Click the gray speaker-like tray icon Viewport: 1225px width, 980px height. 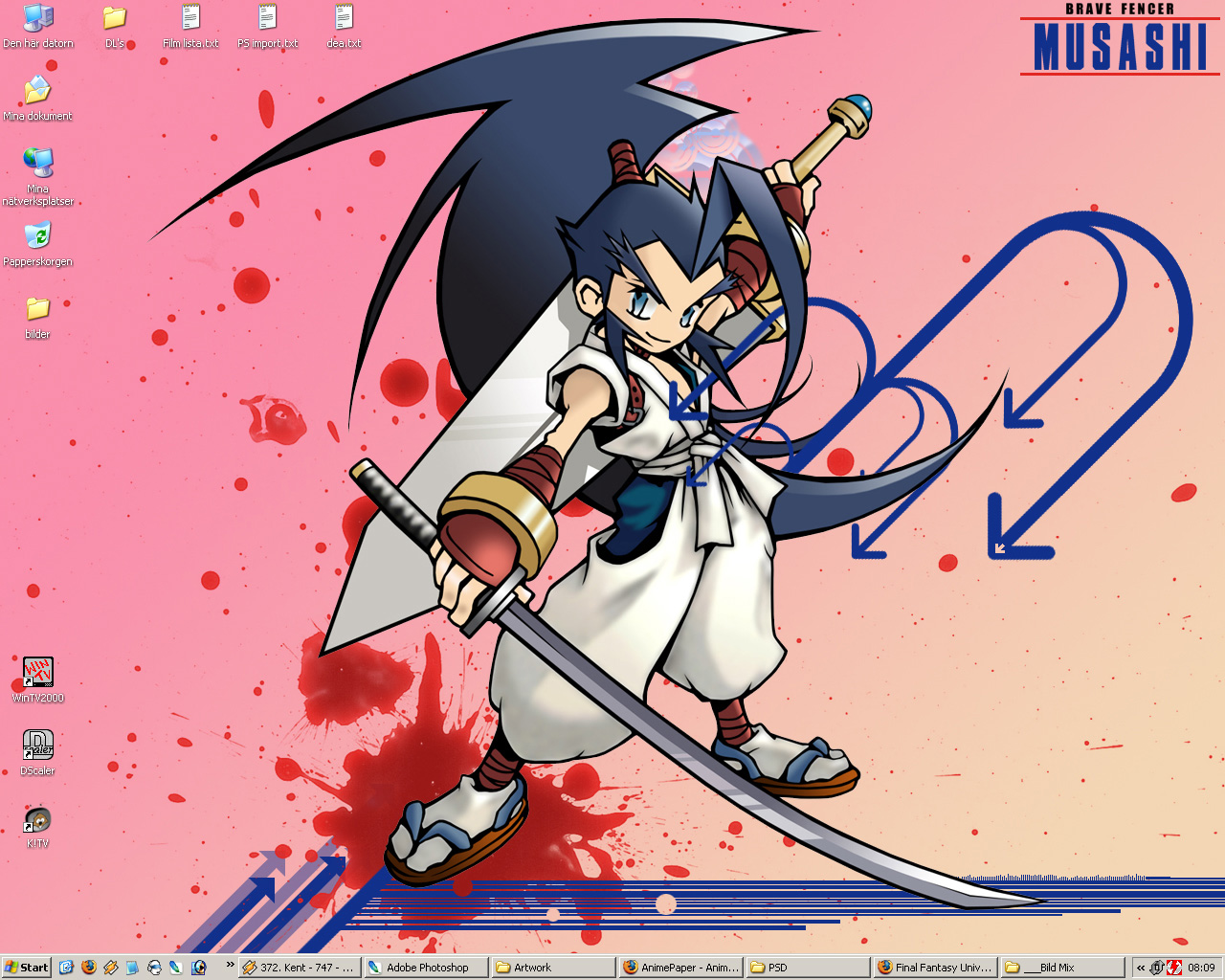click(x=1157, y=968)
